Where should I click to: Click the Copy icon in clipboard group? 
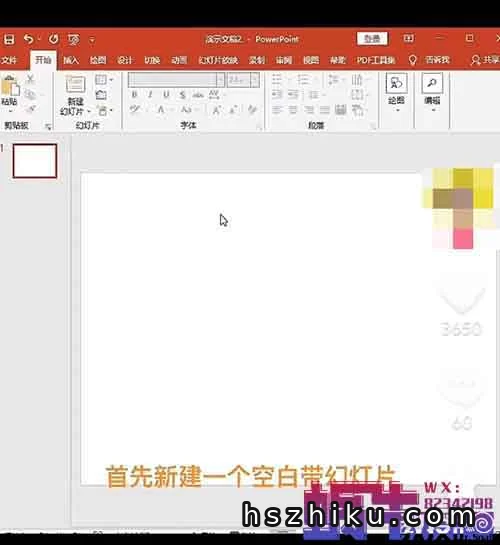pos(31,94)
